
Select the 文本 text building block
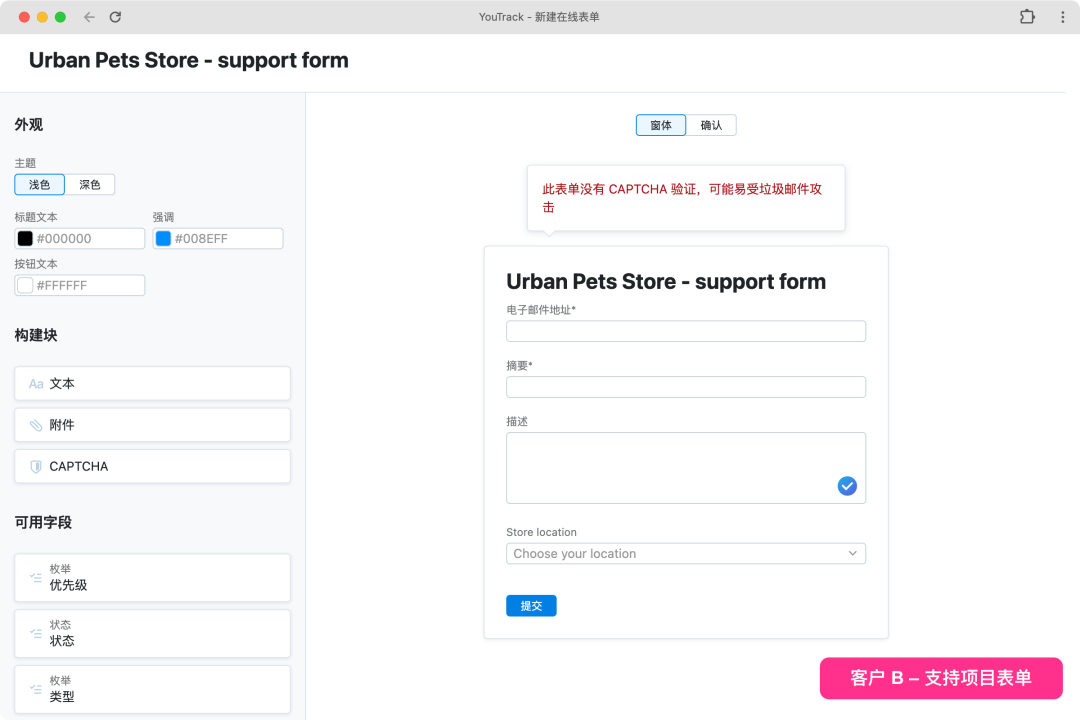click(x=152, y=383)
